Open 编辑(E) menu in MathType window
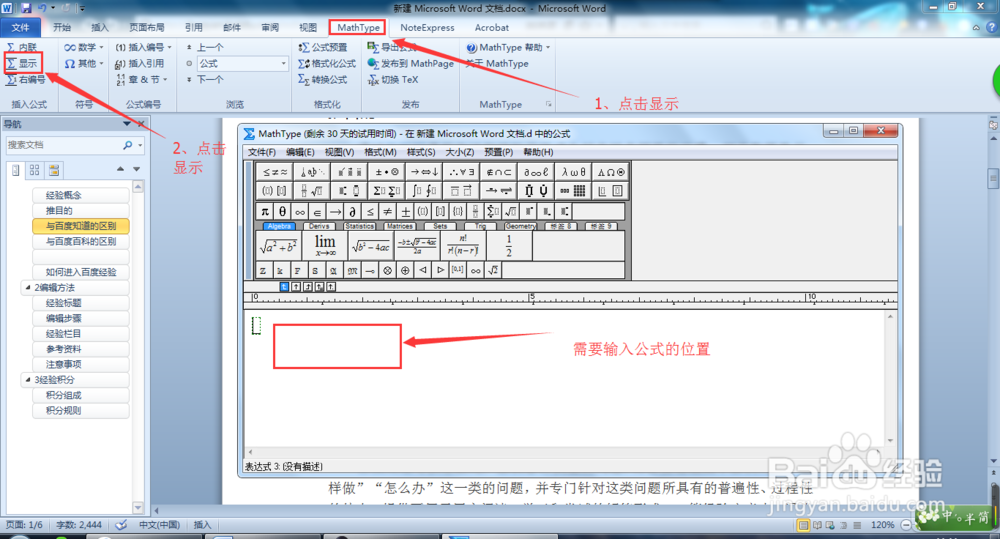Screen dimensions: 1000x539 (300, 152)
